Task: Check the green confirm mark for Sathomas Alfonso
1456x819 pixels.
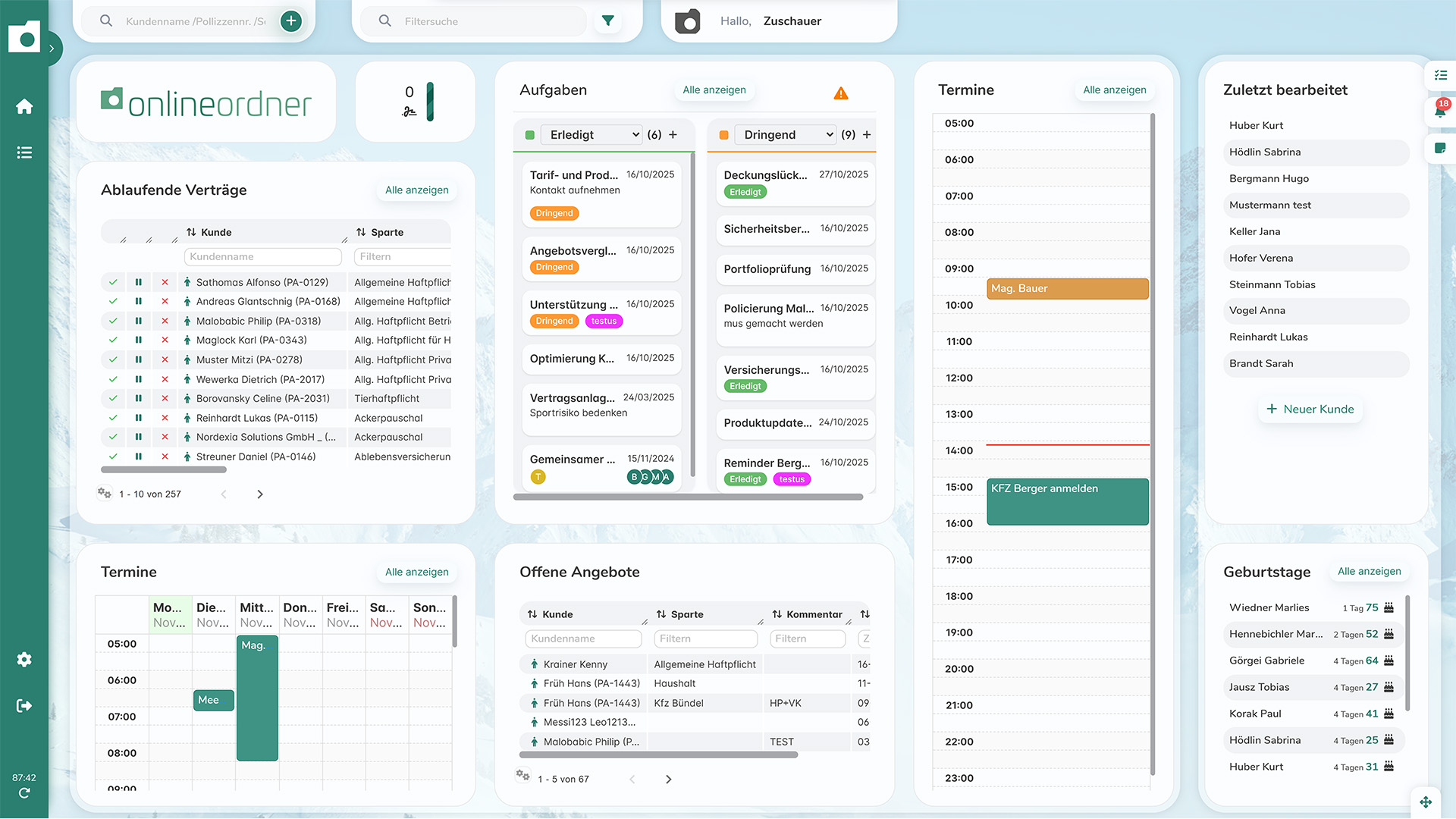Action: coord(112,281)
